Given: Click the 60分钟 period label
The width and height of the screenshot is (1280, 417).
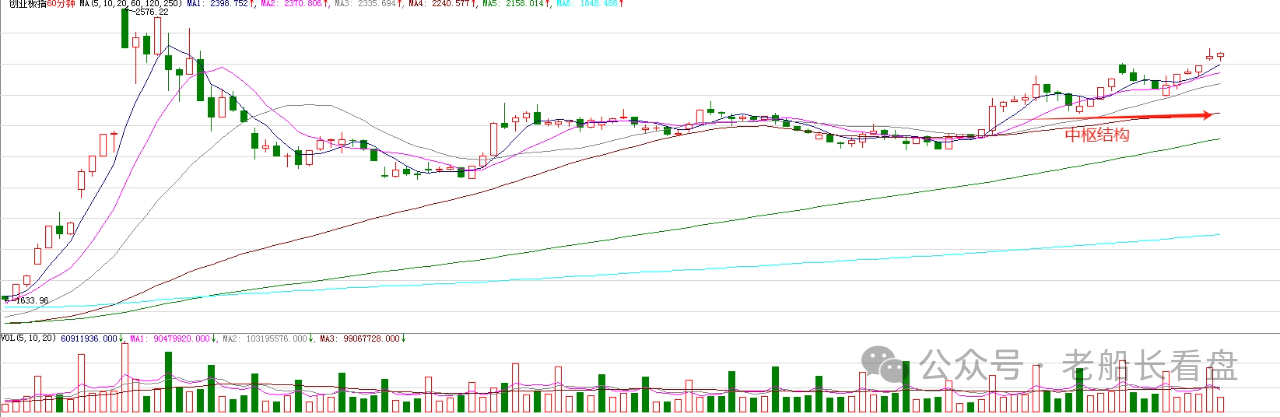Looking at the screenshot, I should [59, 4].
